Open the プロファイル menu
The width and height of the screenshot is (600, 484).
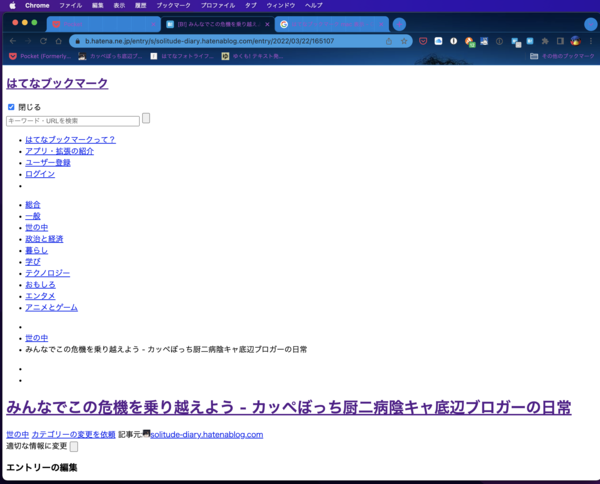click(218, 5)
